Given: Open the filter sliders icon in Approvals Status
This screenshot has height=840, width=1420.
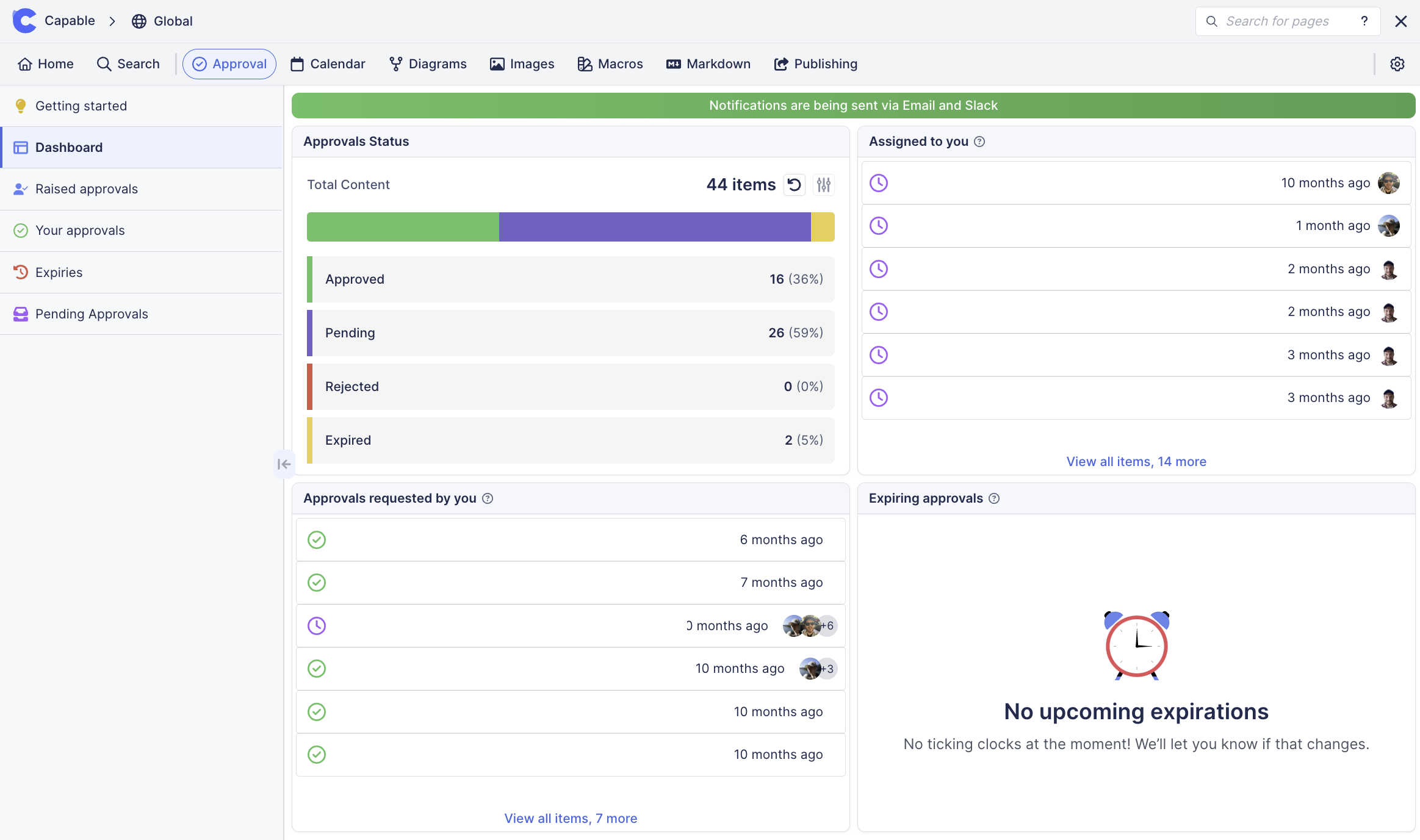Looking at the screenshot, I should pos(824,185).
